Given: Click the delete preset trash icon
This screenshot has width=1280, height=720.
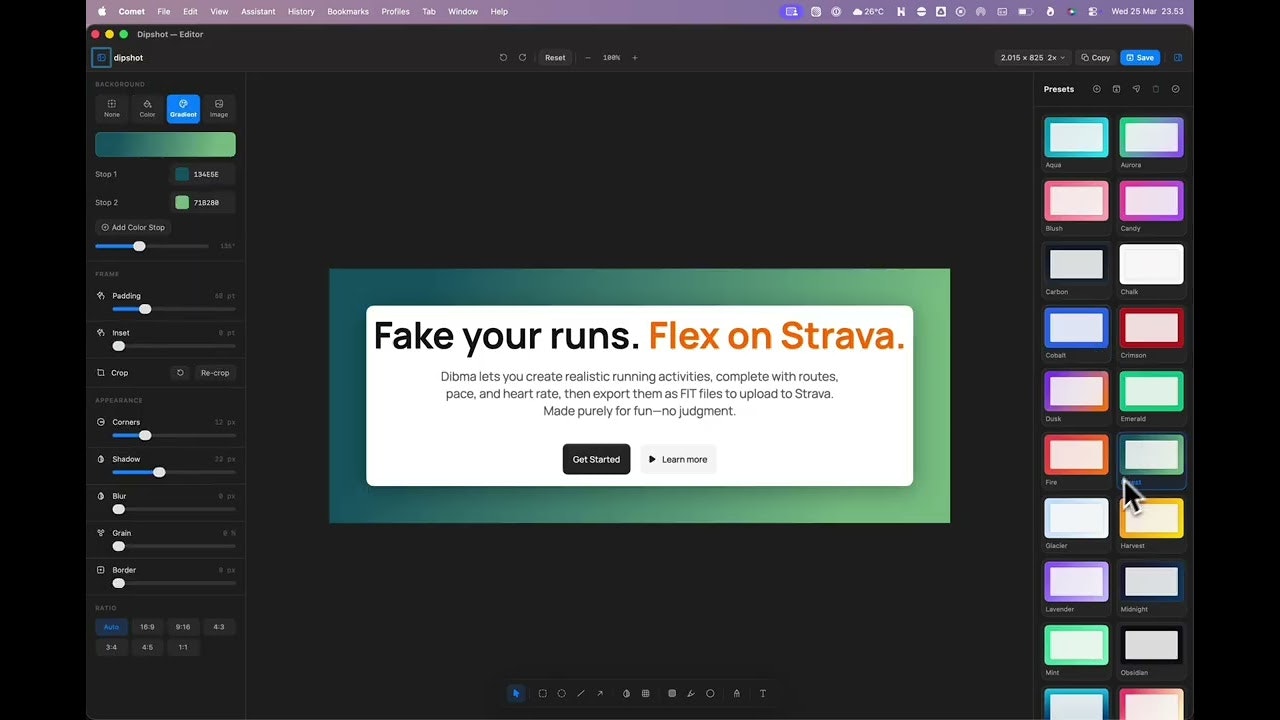Looking at the screenshot, I should (1156, 89).
